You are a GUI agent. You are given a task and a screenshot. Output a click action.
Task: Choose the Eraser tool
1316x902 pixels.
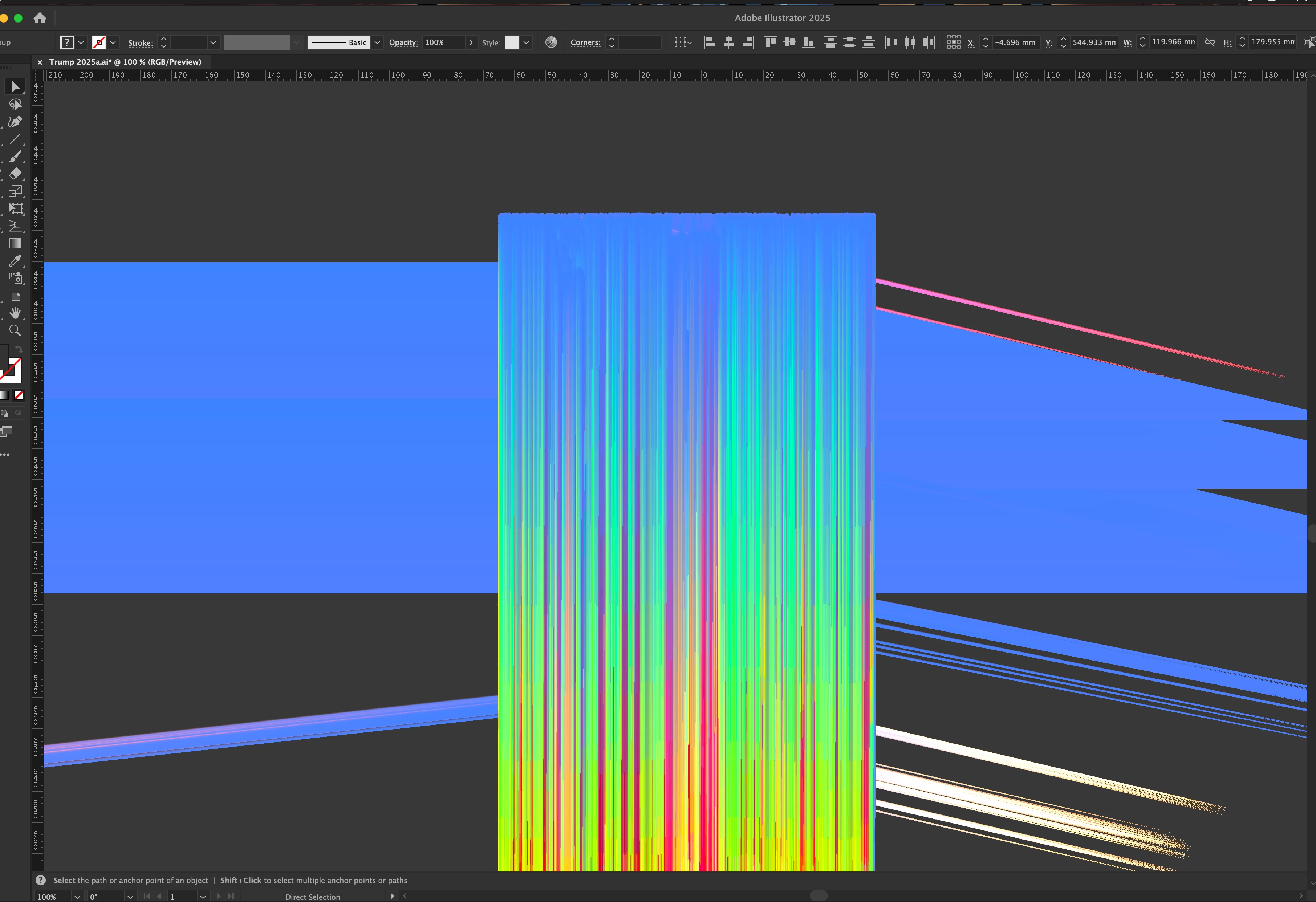click(15, 174)
